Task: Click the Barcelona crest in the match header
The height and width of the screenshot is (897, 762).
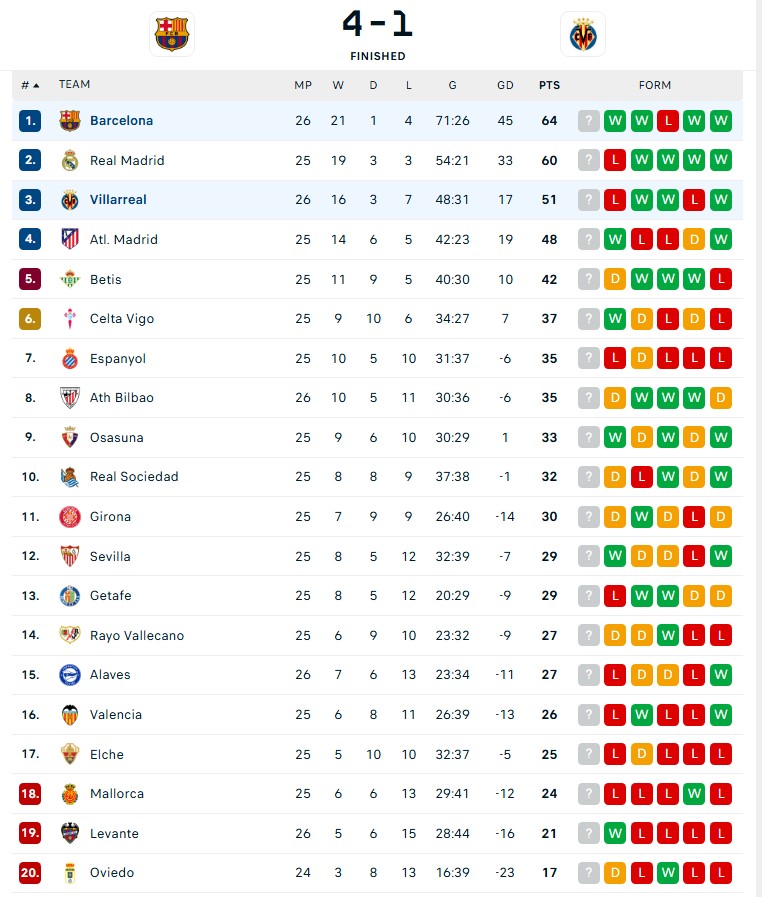Action: click(171, 34)
